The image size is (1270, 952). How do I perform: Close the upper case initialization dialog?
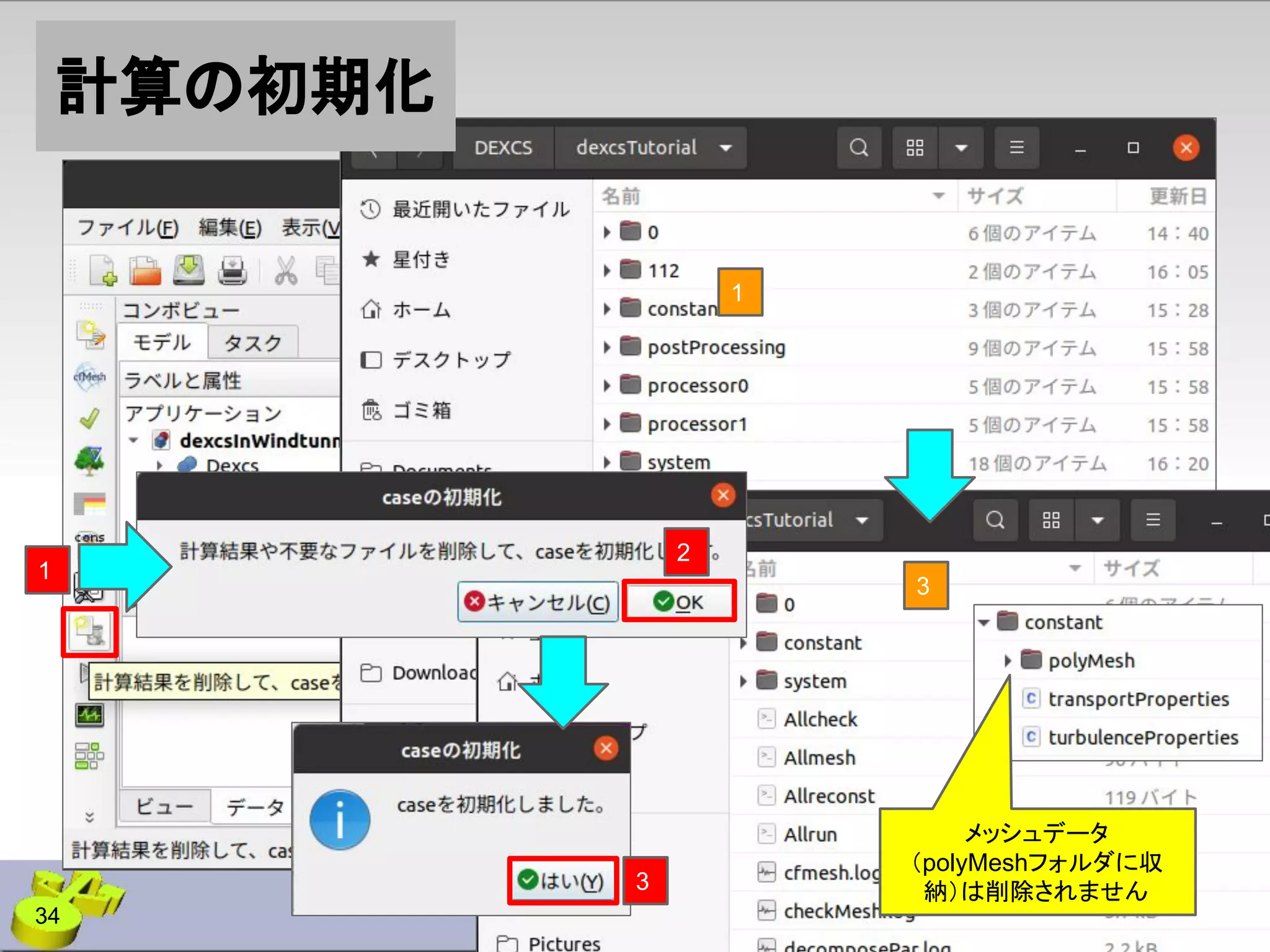click(x=723, y=495)
